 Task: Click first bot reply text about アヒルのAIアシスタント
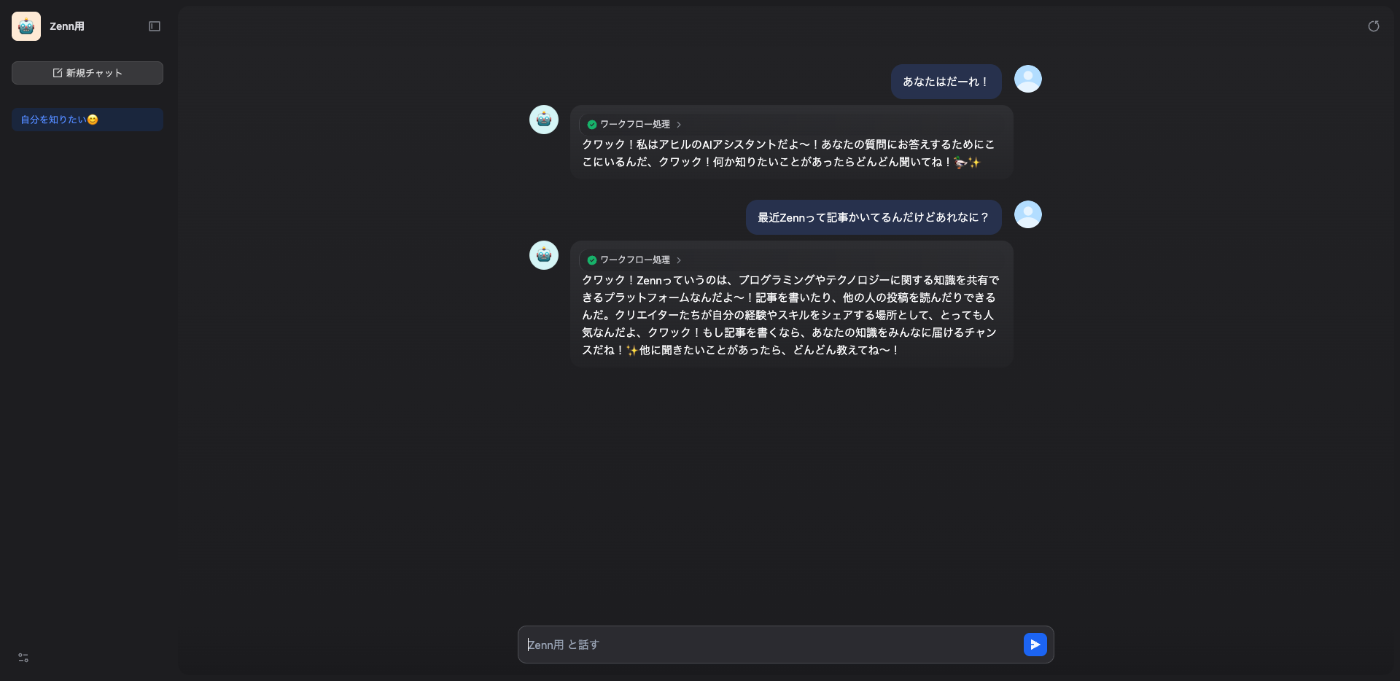[x=791, y=153]
